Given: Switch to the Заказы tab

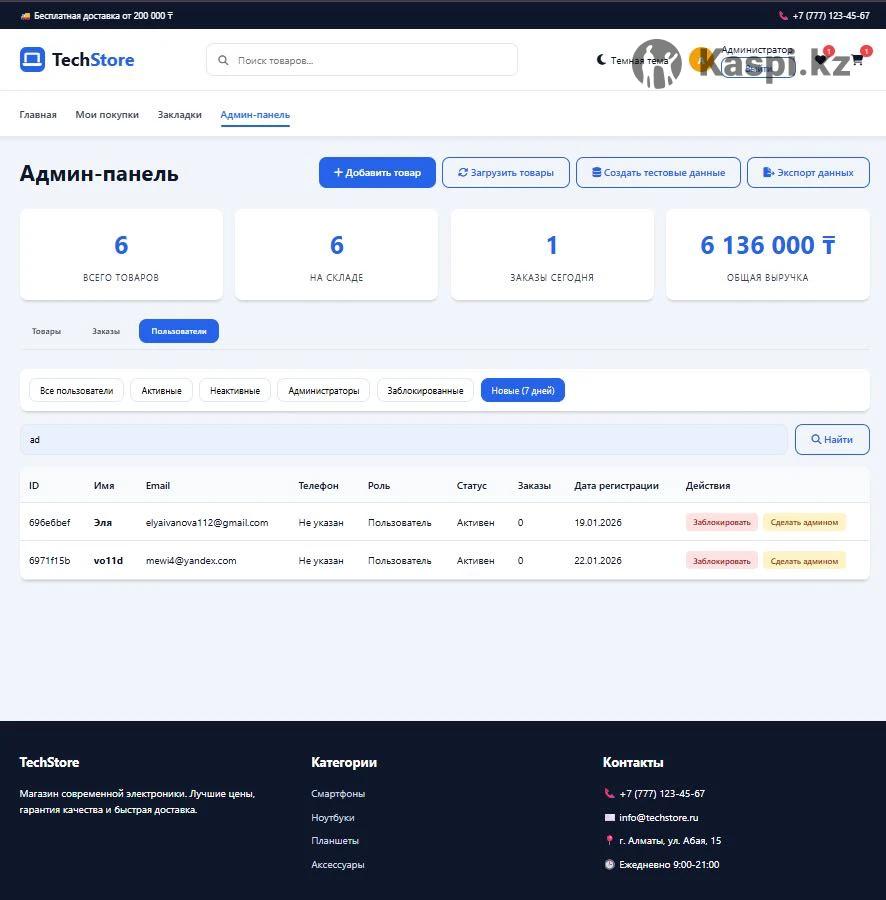Looking at the screenshot, I should 106,331.
